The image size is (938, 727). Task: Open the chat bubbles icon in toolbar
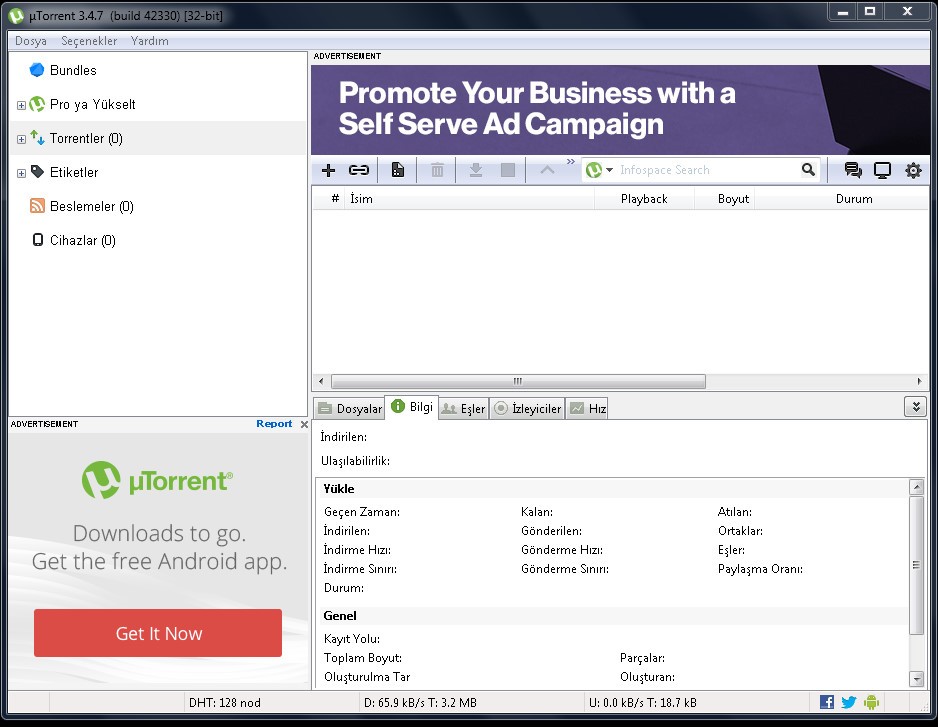(853, 170)
